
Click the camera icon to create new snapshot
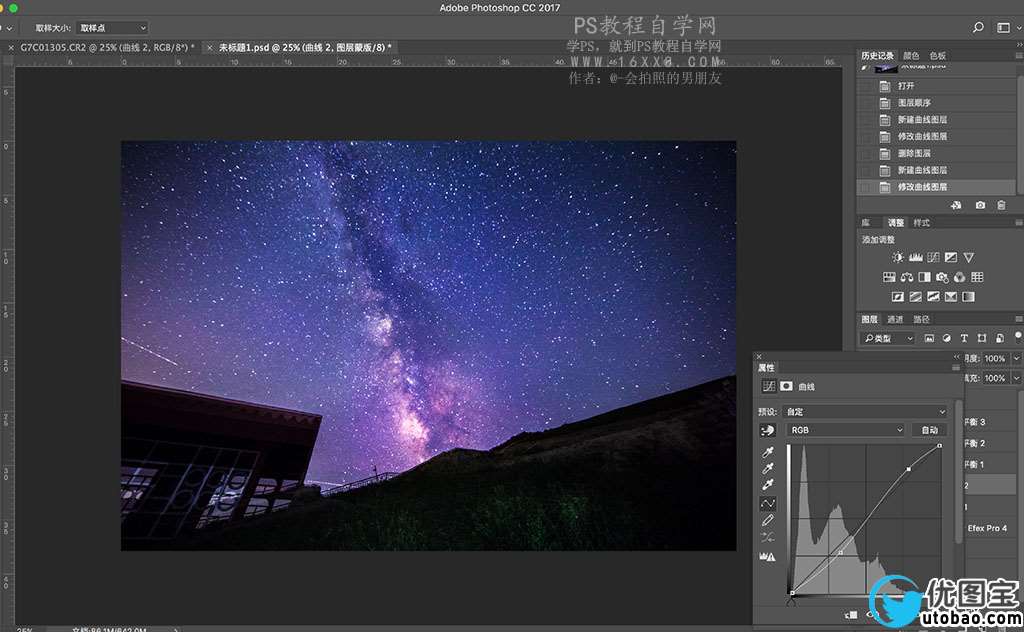[x=979, y=205]
